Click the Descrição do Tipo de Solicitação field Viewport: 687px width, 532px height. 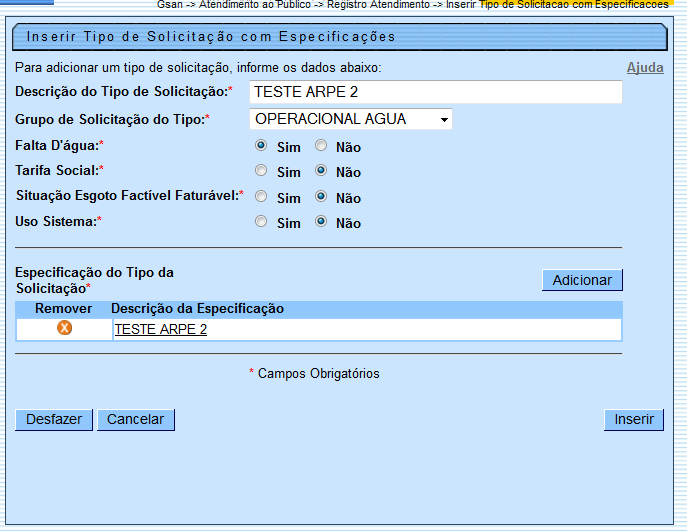pos(435,92)
